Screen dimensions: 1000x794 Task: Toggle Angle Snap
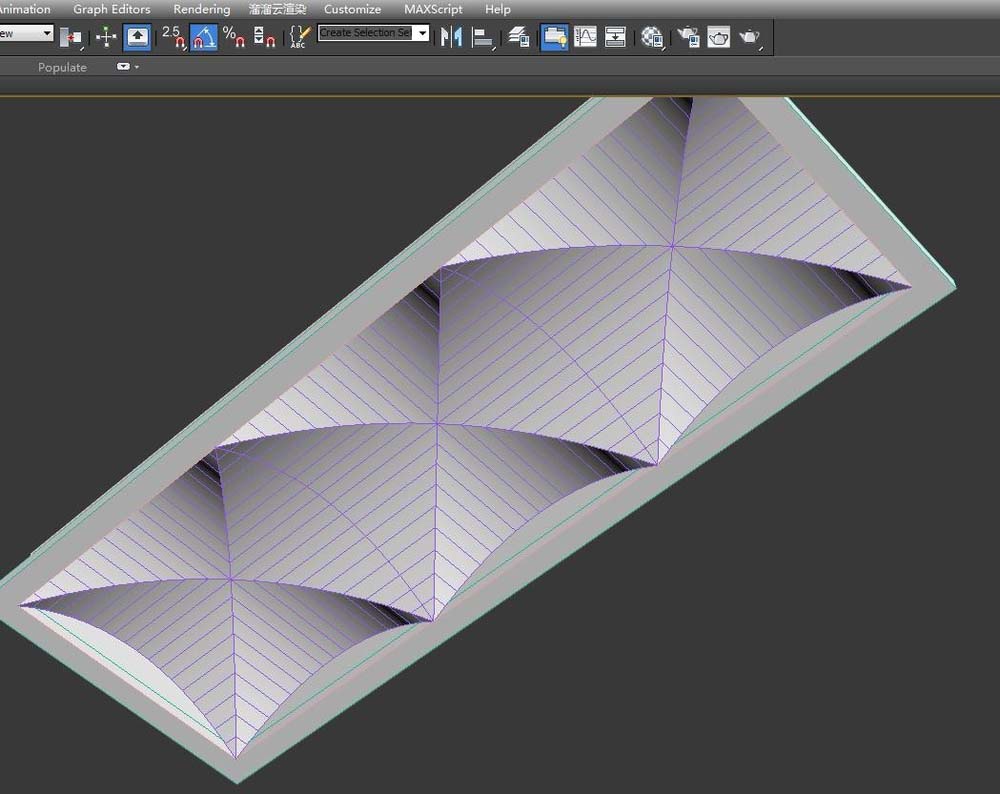coord(203,37)
